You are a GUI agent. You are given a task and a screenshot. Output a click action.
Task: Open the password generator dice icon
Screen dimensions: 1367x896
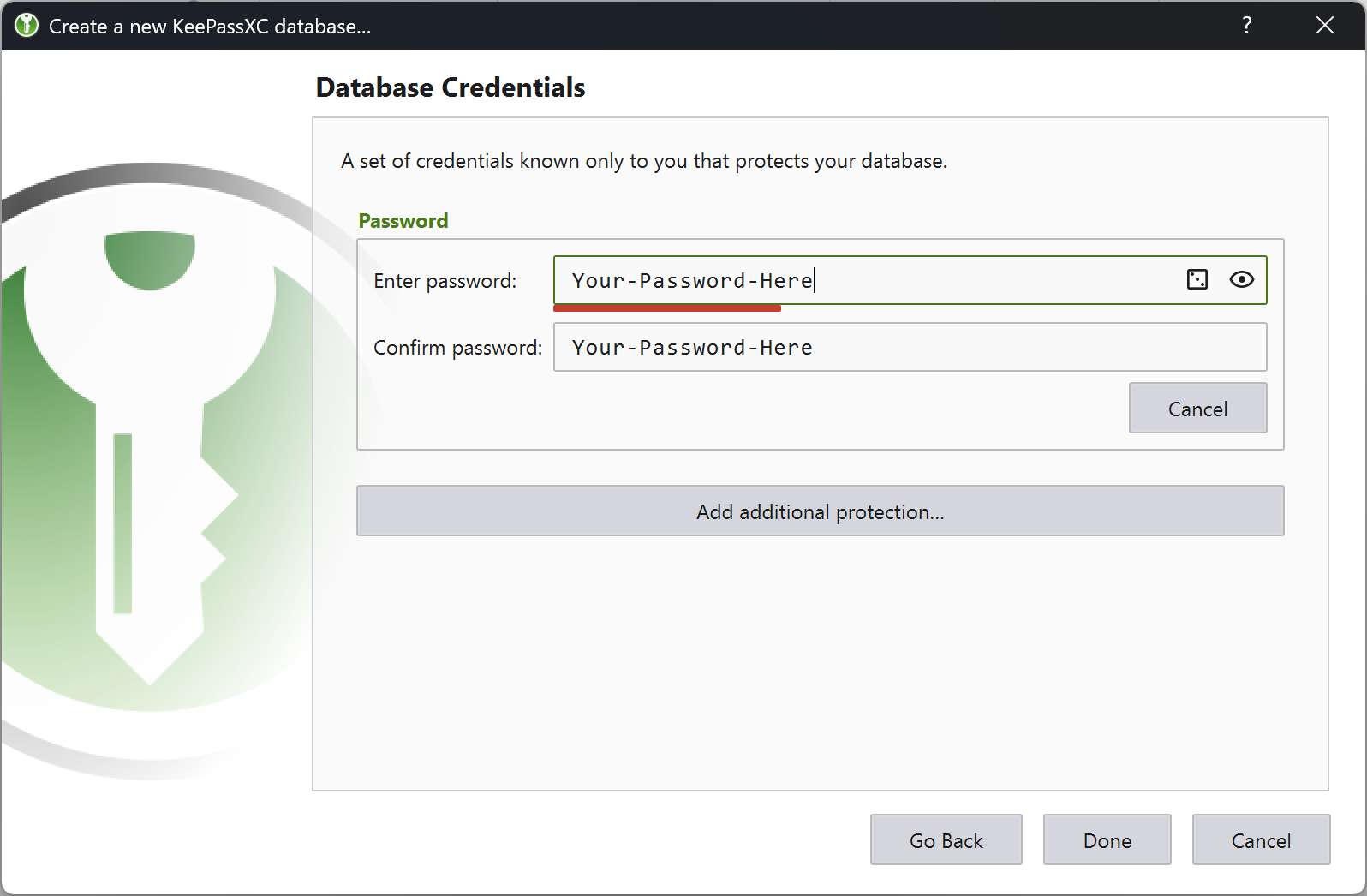(1197, 279)
